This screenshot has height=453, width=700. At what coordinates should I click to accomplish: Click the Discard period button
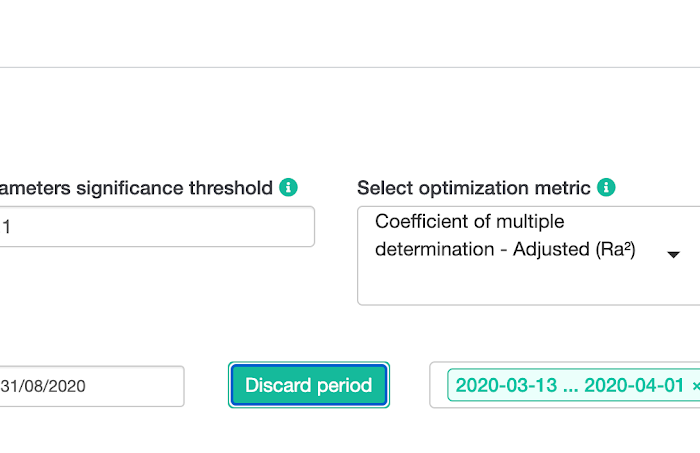309,385
